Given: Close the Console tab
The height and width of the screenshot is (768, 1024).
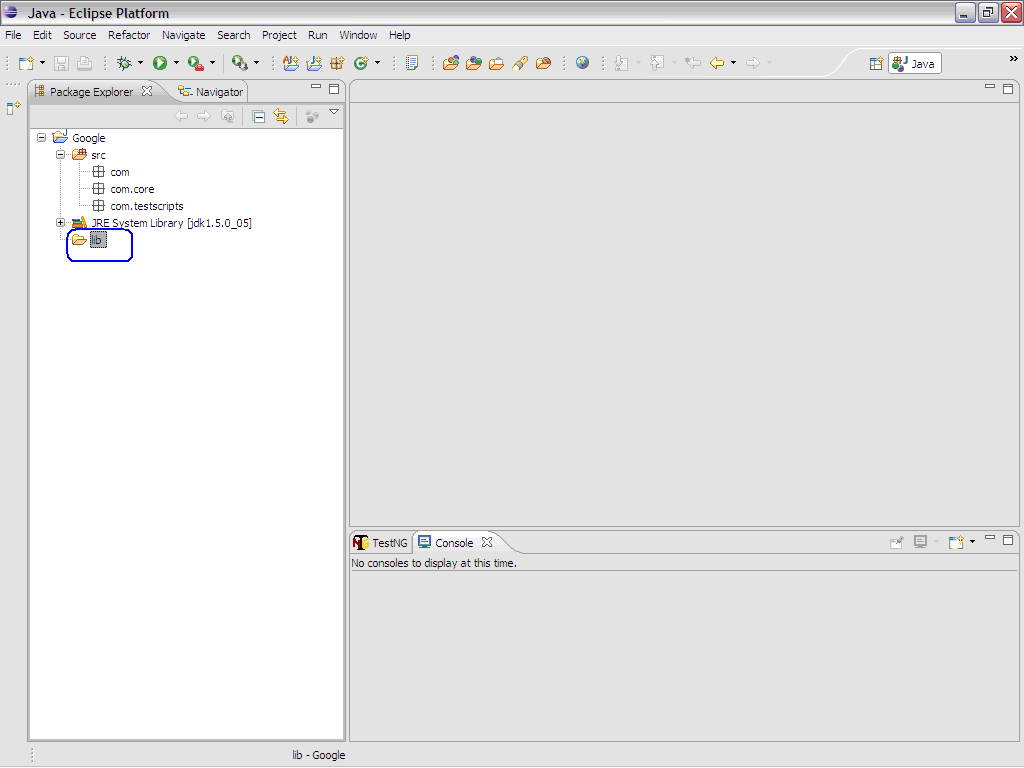Looking at the screenshot, I should point(487,542).
